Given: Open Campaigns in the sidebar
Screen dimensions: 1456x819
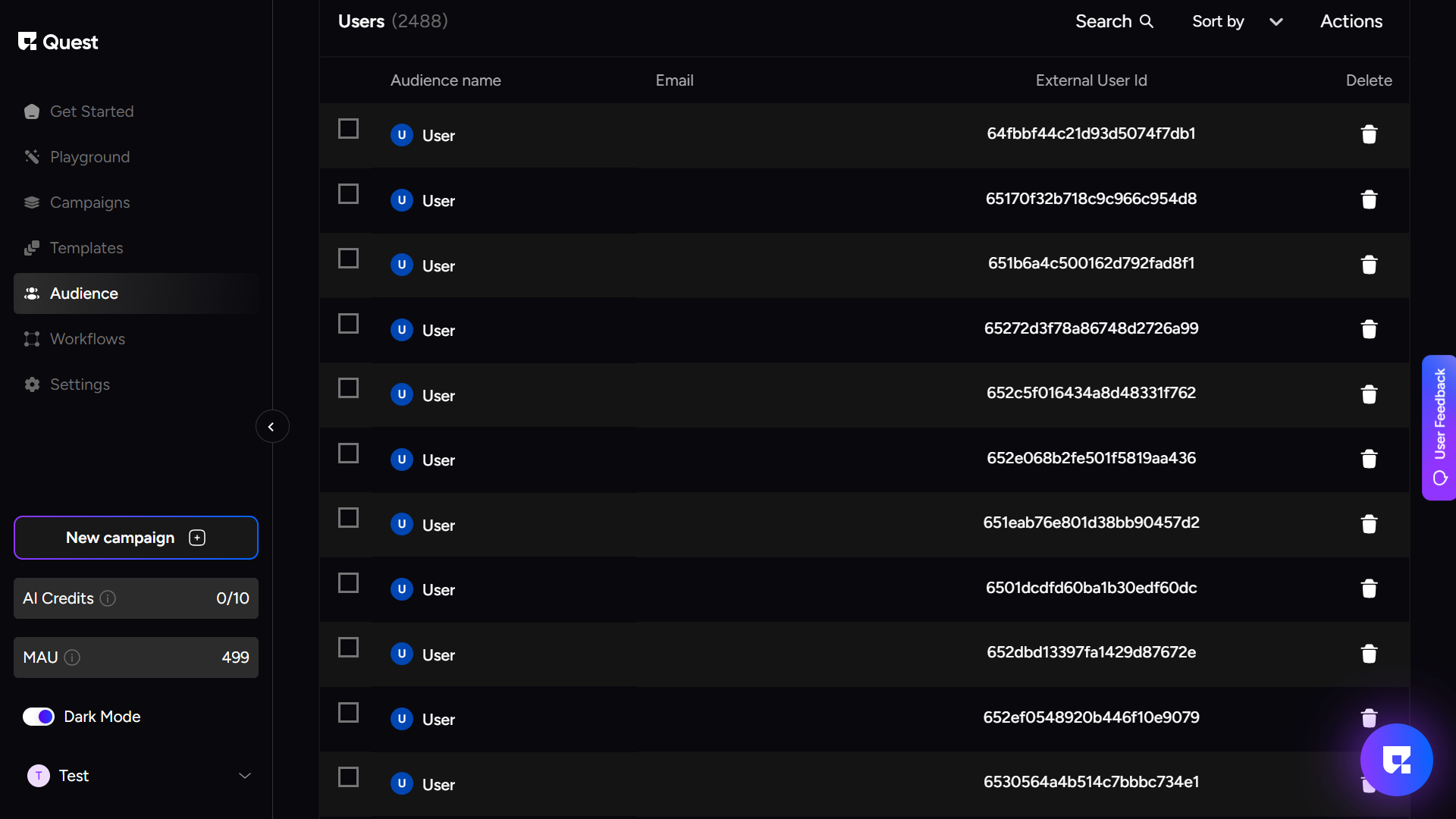Looking at the screenshot, I should pyautogui.click(x=89, y=202).
